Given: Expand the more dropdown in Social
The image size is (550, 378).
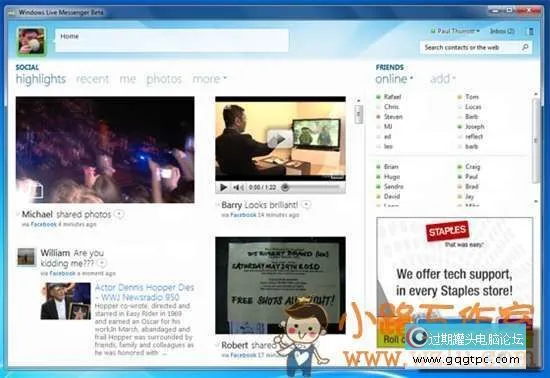Looking at the screenshot, I should click(210, 79).
